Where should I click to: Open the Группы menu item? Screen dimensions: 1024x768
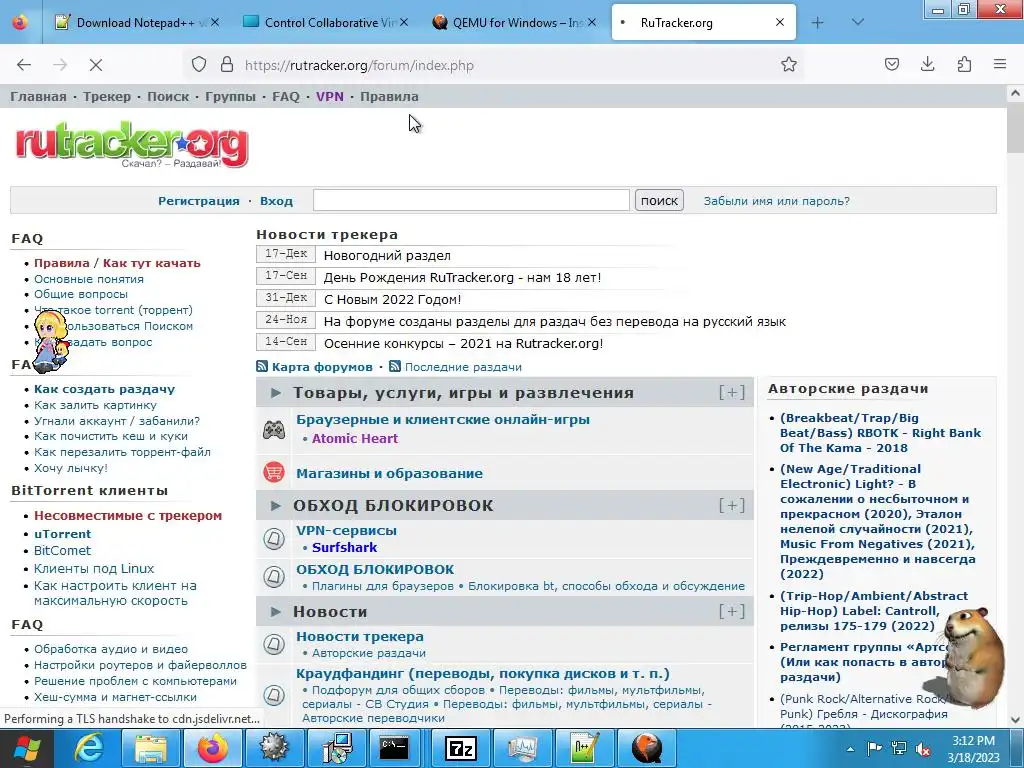(231, 96)
